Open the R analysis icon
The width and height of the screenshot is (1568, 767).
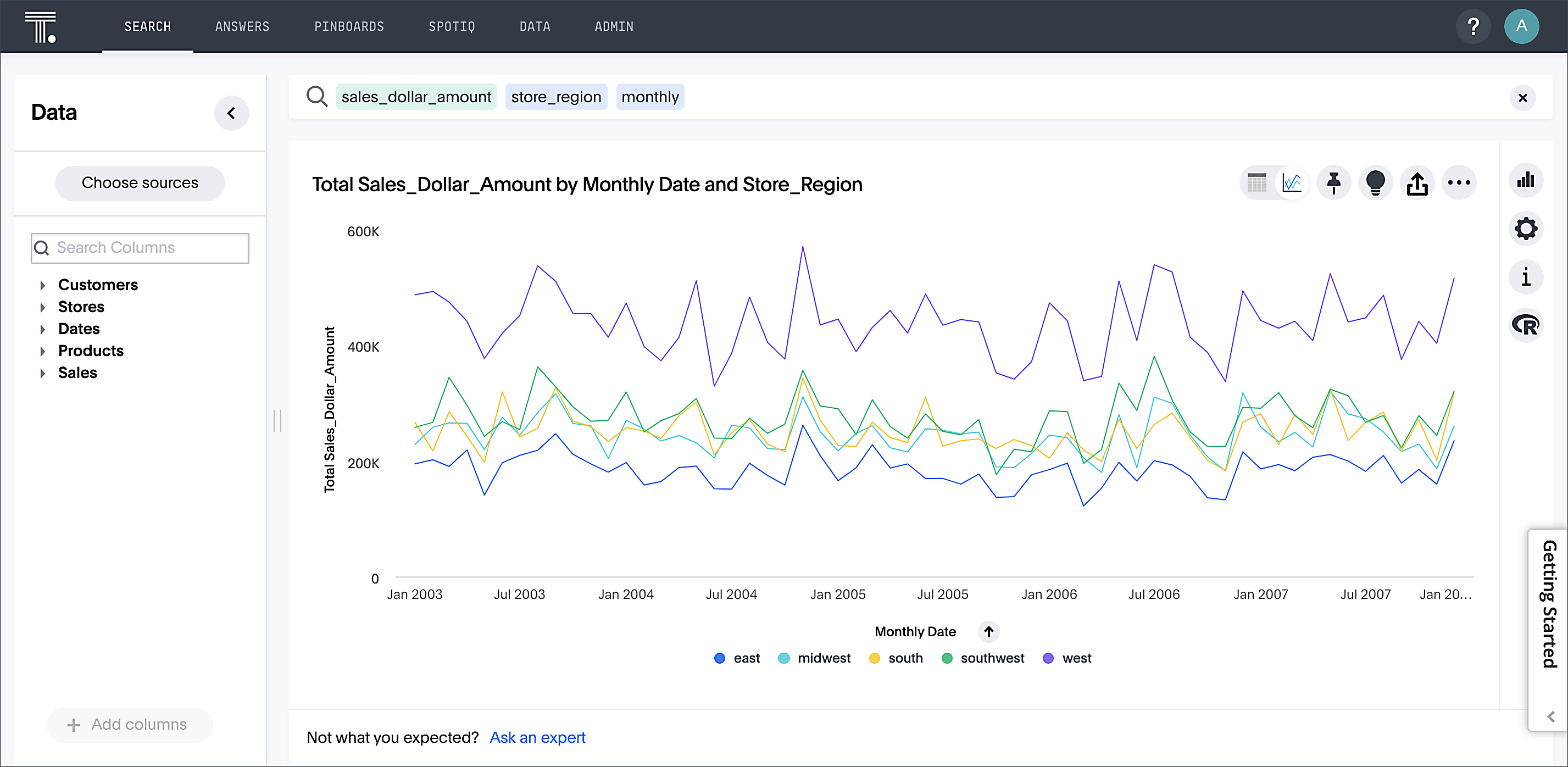click(1525, 325)
